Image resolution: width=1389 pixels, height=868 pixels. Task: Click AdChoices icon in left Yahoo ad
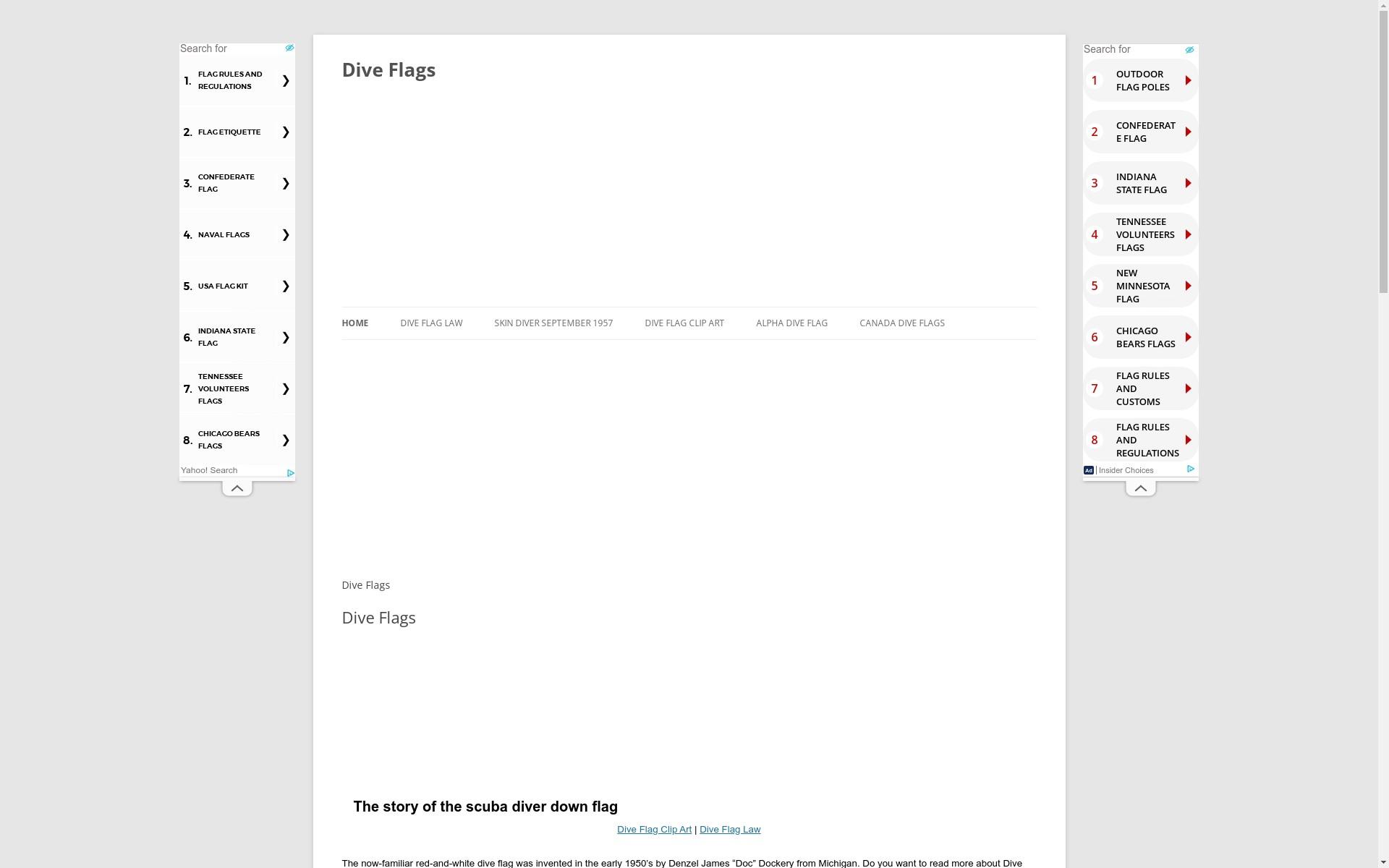click(x=290, y=473)
